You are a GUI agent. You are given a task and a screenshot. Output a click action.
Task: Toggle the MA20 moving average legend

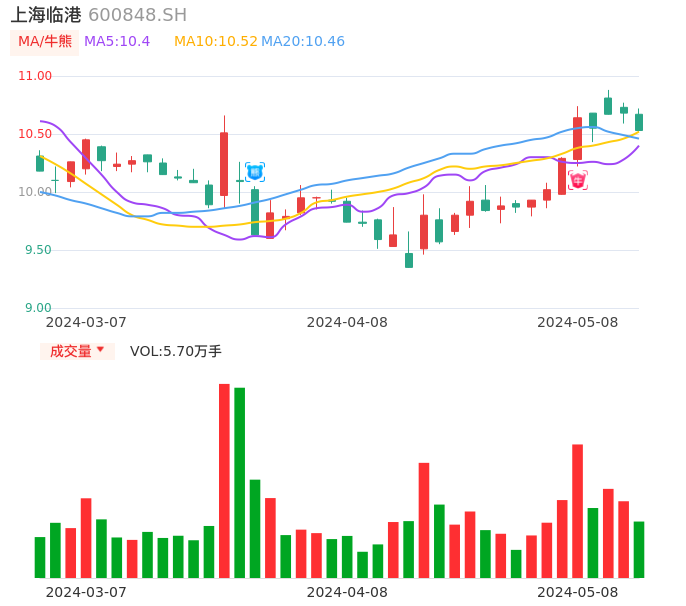[x=303, y=41]
